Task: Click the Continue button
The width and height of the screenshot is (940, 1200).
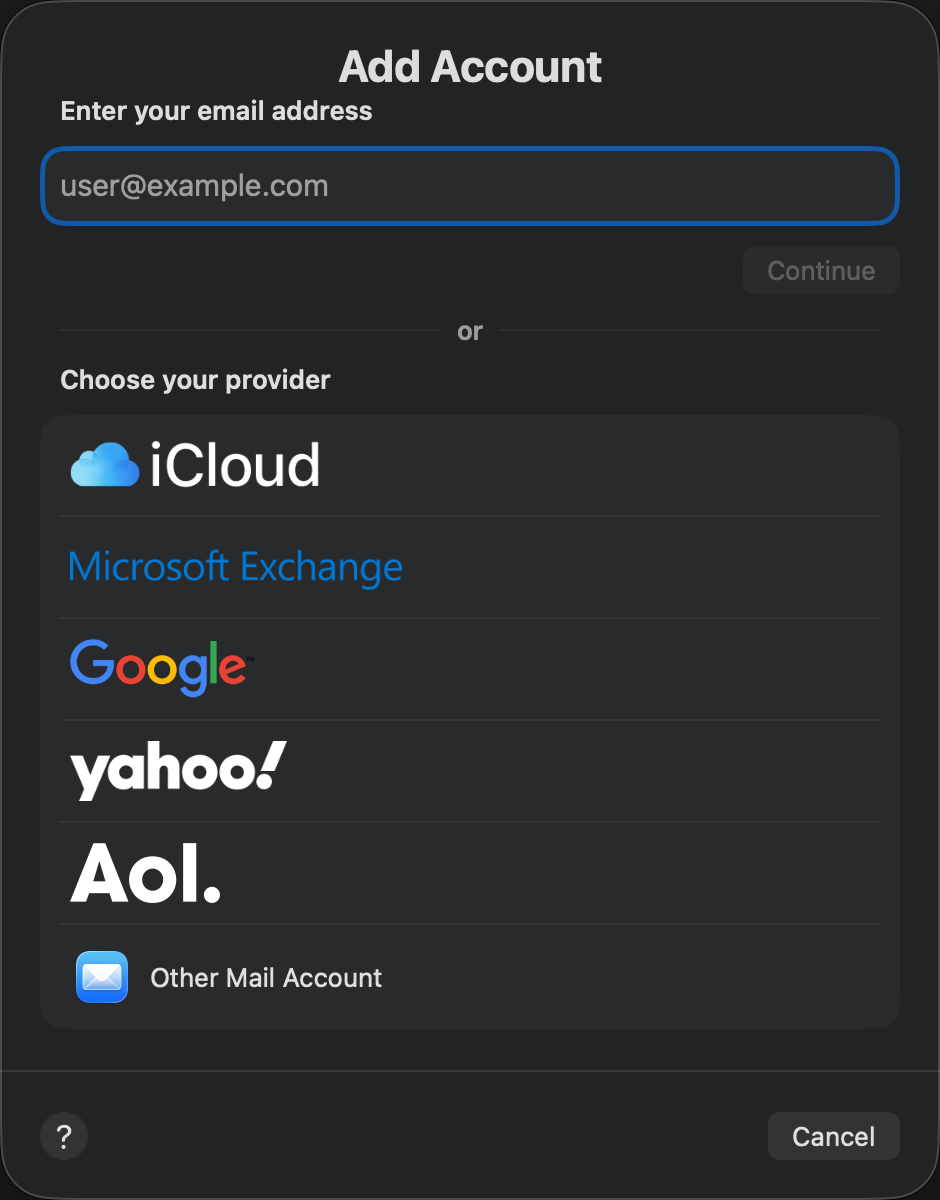Action: (821, 270)
